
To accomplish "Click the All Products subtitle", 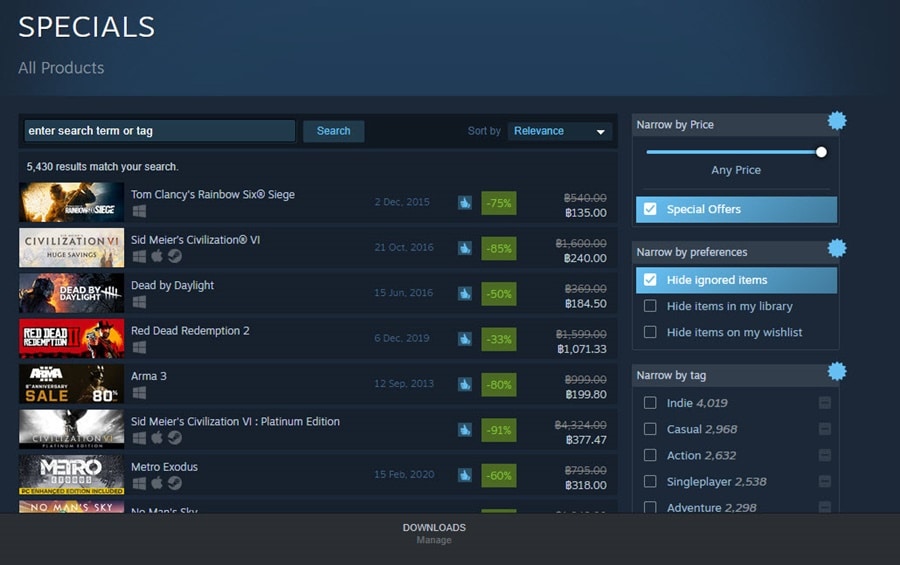I will 61,68.
